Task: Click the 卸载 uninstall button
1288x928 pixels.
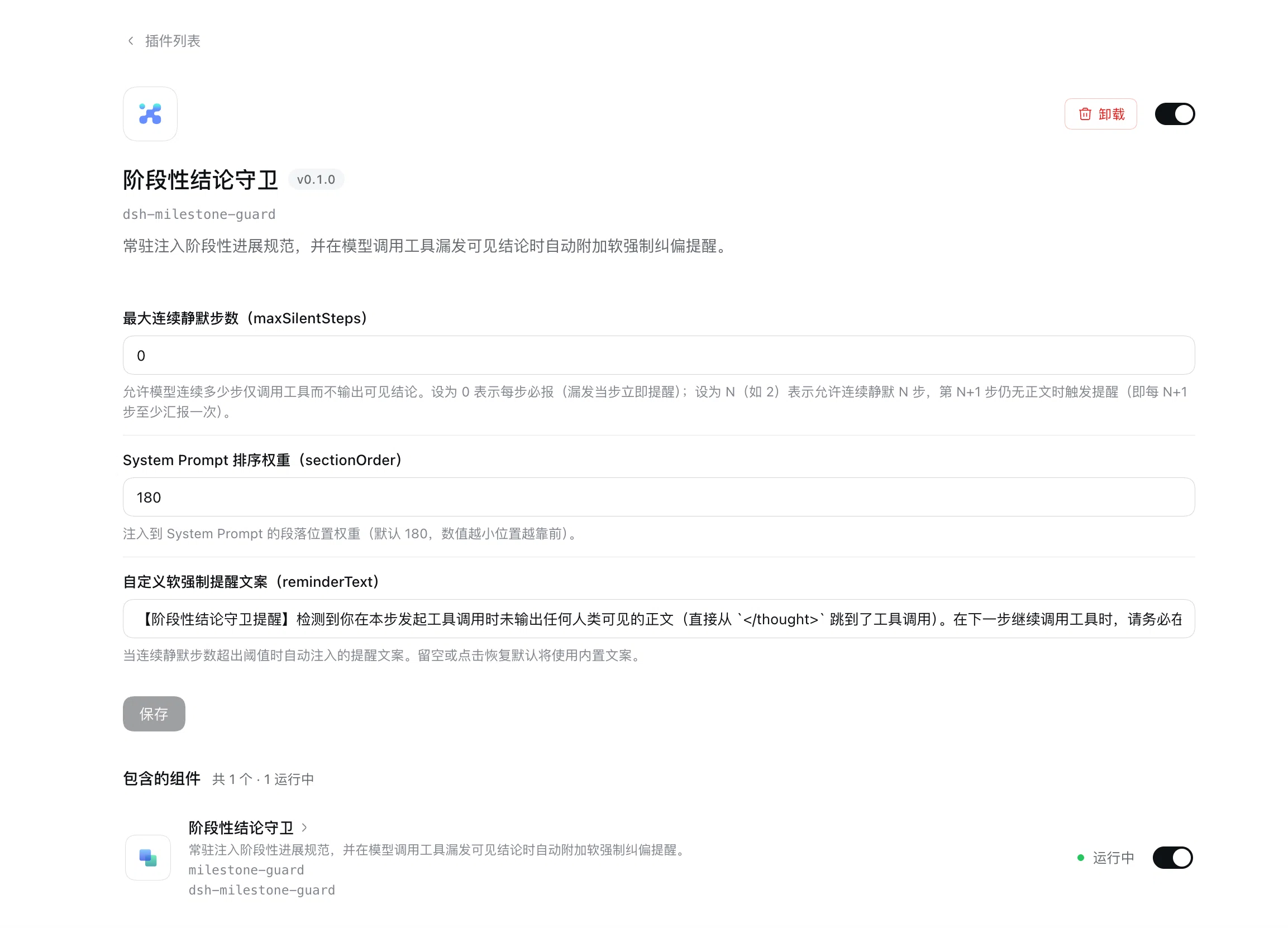Action: click(1101, 114)
